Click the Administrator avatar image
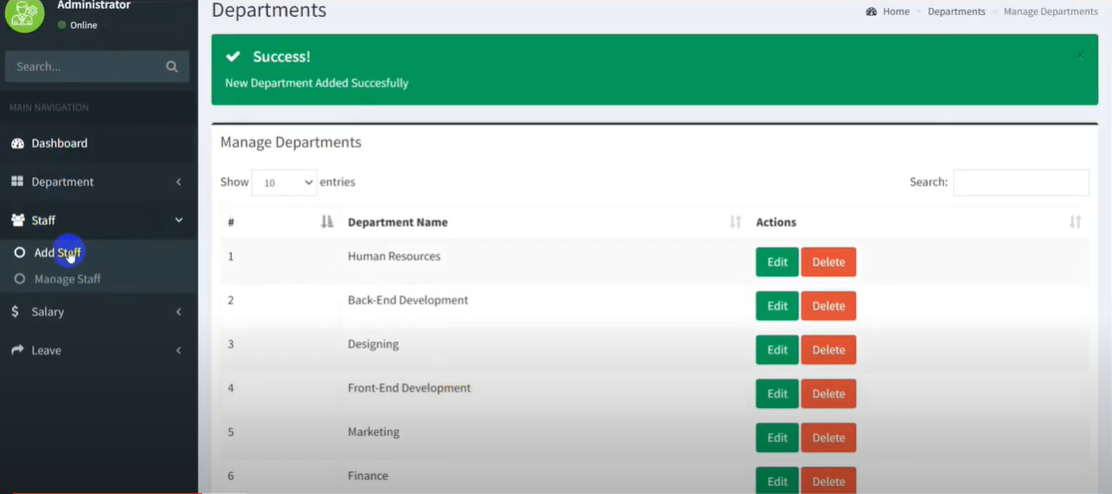 point(24,14)
